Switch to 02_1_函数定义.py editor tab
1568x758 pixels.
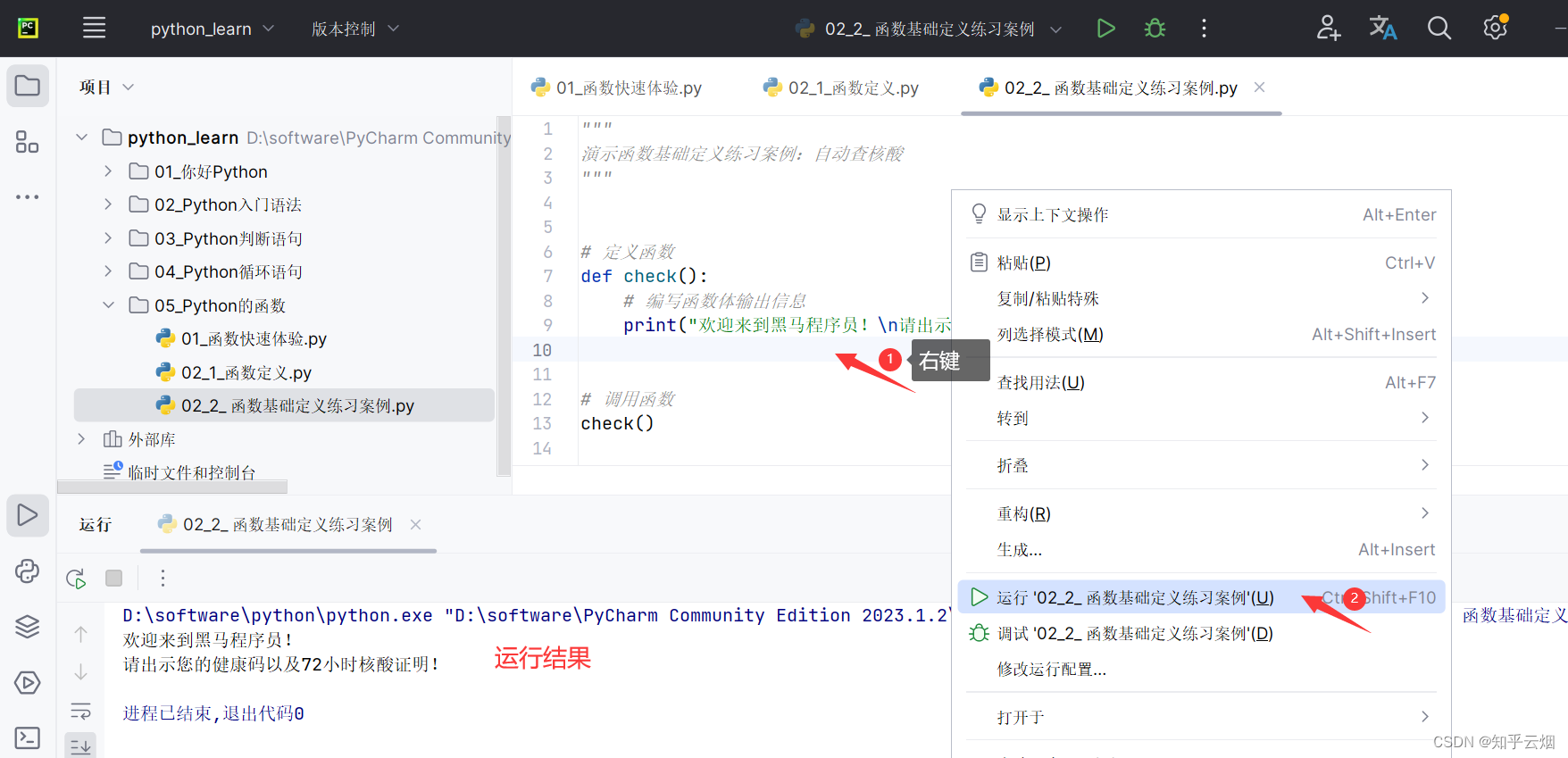pos(841,87)
